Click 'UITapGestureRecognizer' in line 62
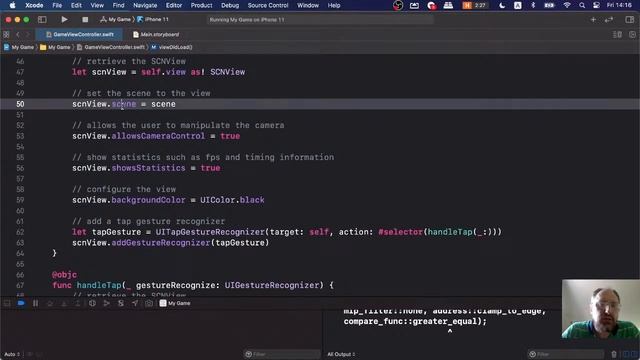This screenshot has width=640, height=360. (x=210, y=232)
